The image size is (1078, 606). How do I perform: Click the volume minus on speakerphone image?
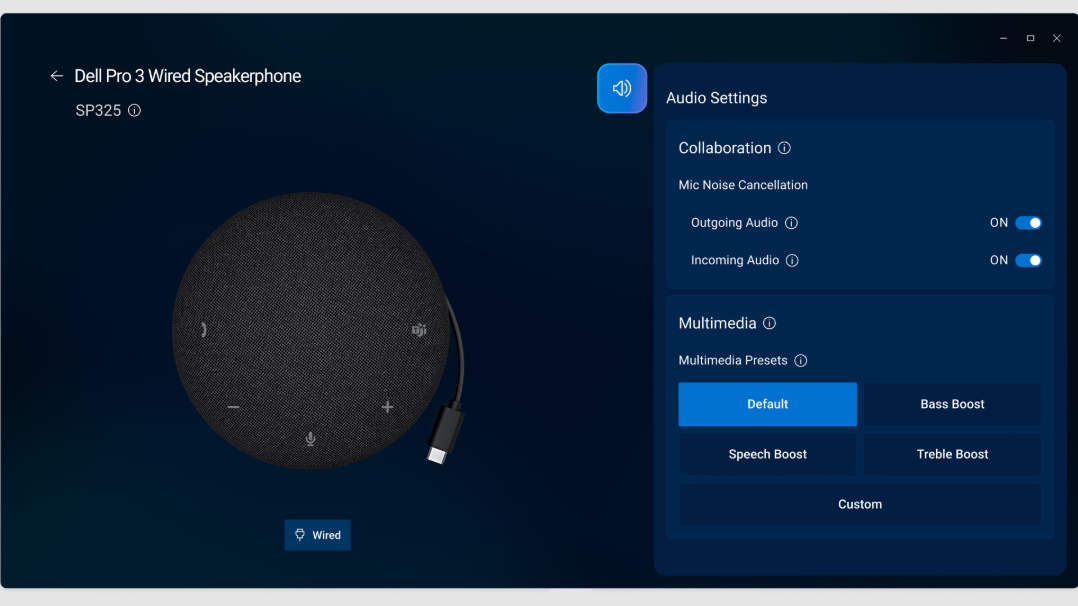(234, 407)
